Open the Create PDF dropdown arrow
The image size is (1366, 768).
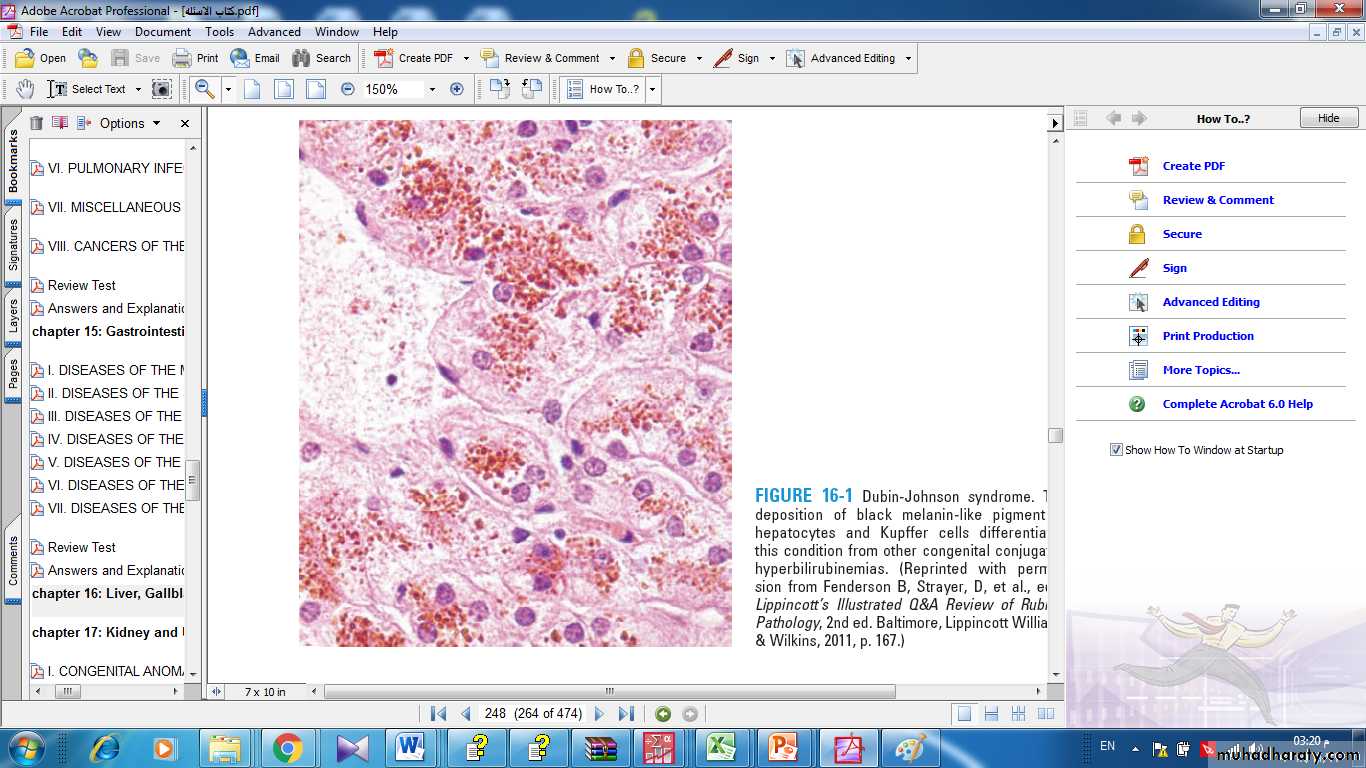466,58
